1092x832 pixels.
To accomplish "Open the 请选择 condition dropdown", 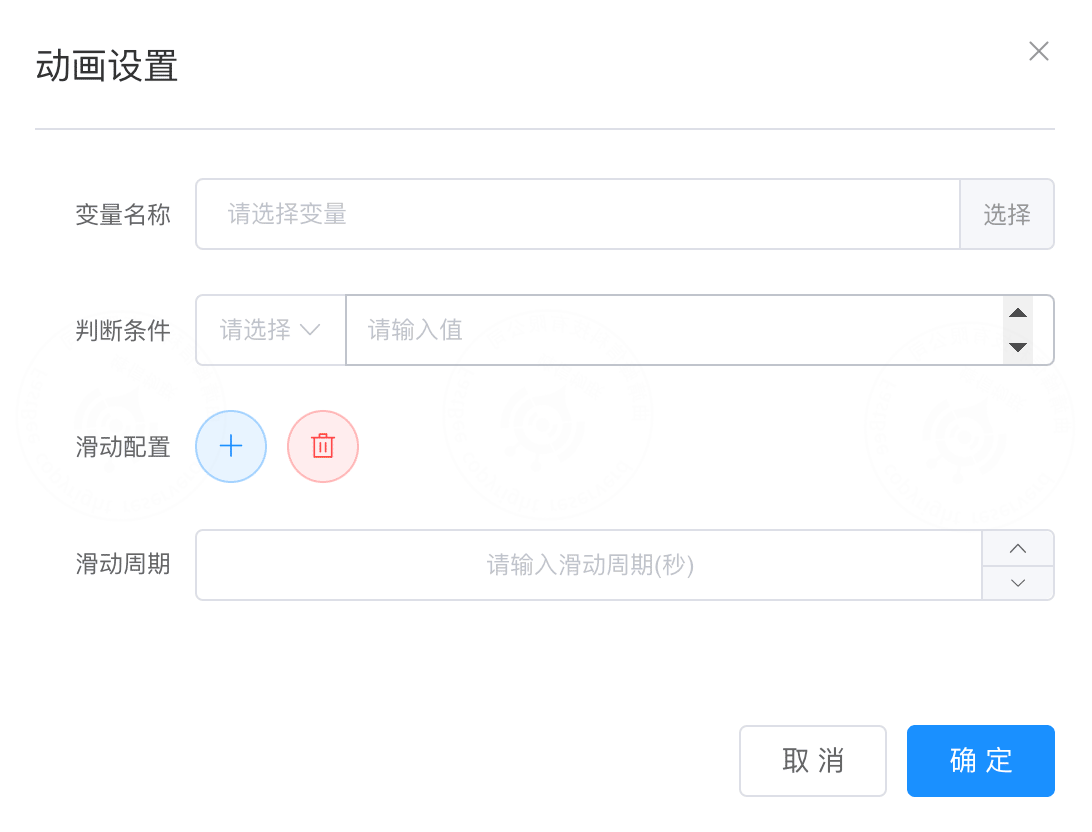I will (x=271, y=330).
